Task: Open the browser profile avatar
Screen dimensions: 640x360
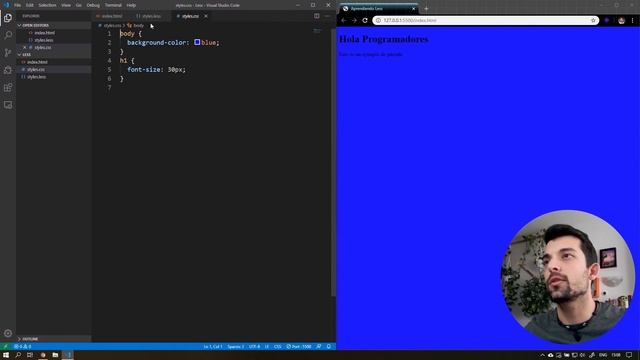Action: pos(621,20)
